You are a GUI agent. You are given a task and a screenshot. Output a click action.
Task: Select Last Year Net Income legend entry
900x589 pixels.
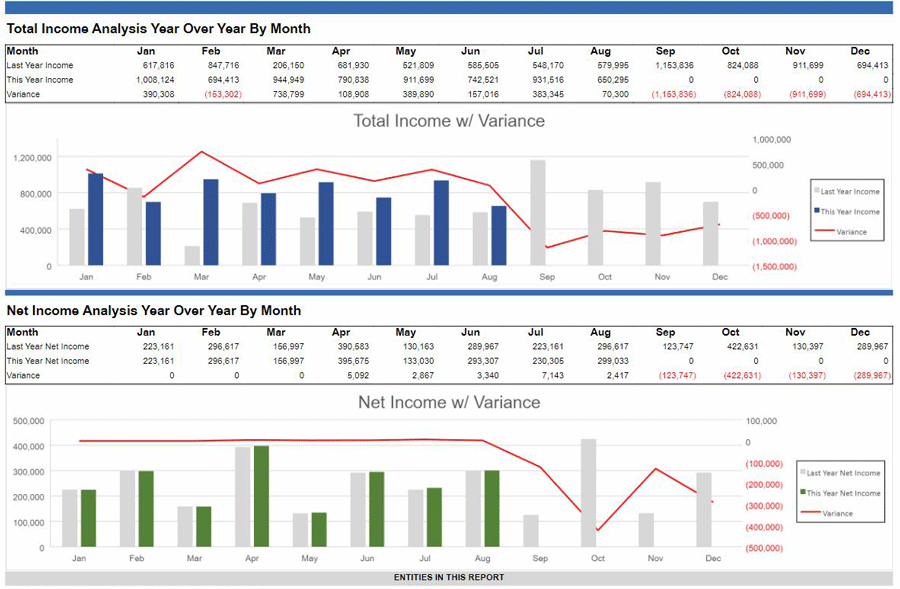pyautogui.click(x=843, y=473)
